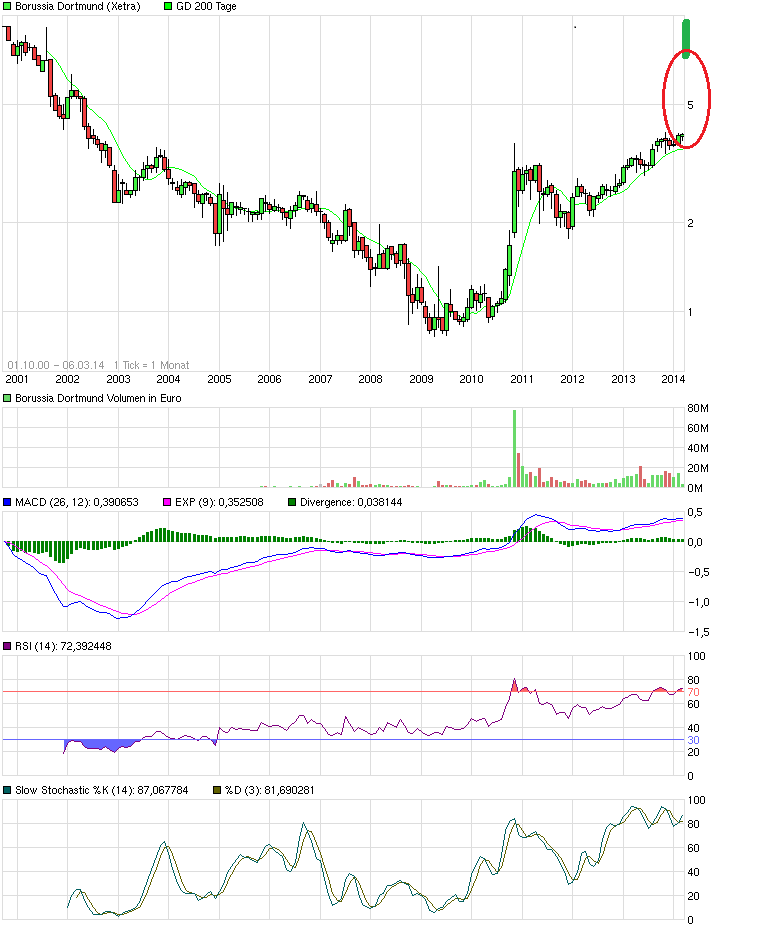The width and height of the screenshot is (761, 928).
Task: Click the Borussia Dortmund Volumen legend swatch
Action: pos(7,398)
